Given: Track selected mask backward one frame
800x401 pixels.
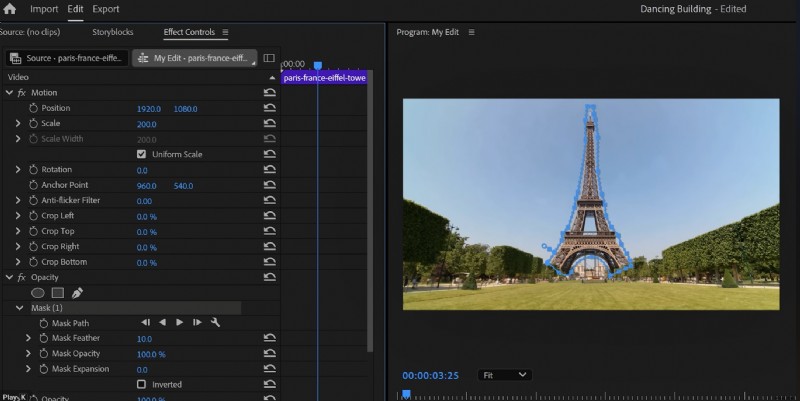Looking at the screenshot, I should click(145, 322).
